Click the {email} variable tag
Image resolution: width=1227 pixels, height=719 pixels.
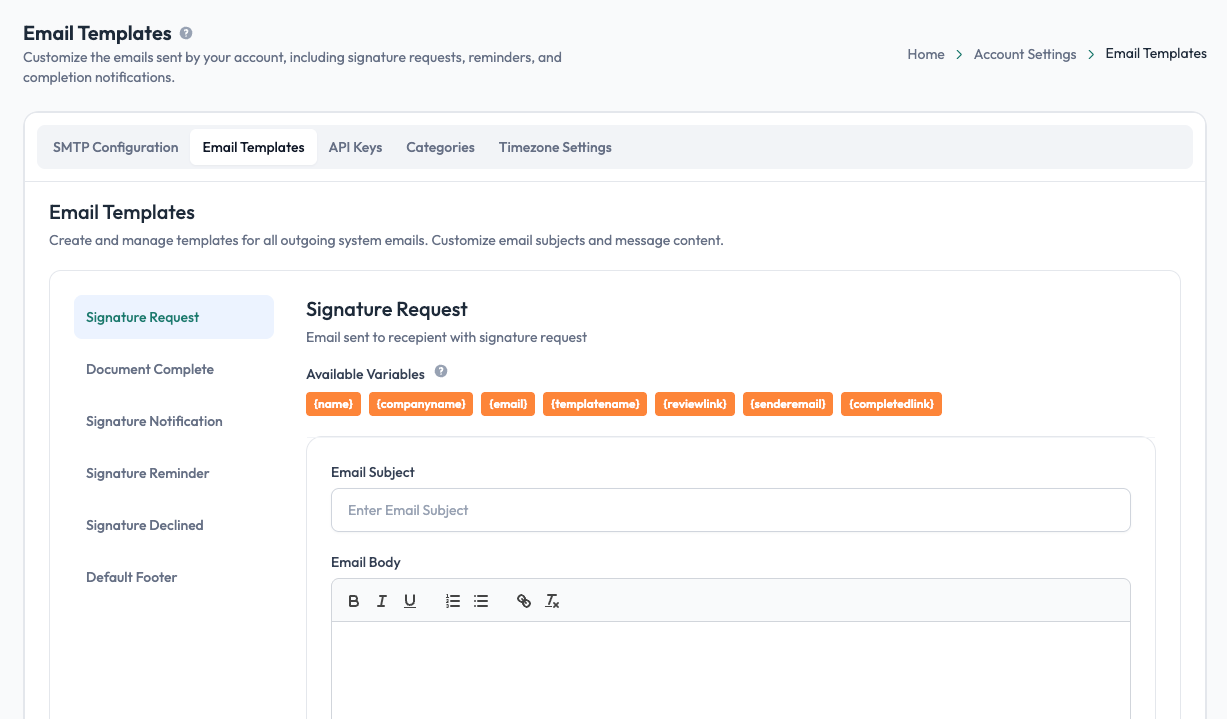coord(508,404)
